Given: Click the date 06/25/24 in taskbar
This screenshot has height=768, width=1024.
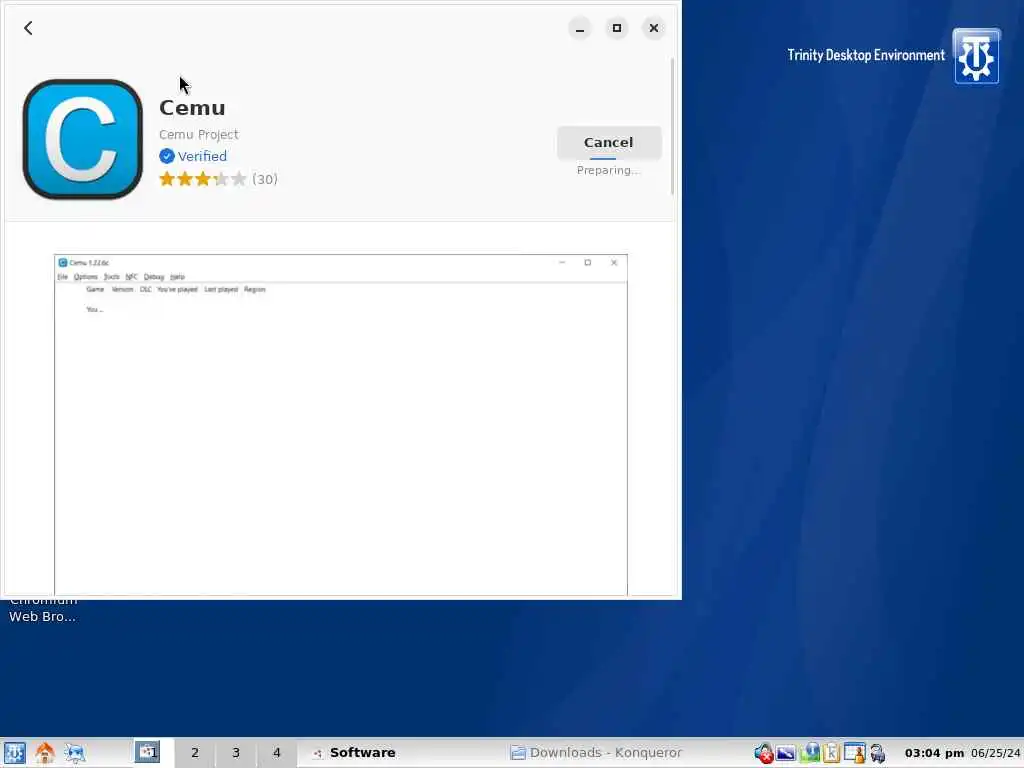Looking at the screenshot, I should pyautogui.click(x=995, y=753).
